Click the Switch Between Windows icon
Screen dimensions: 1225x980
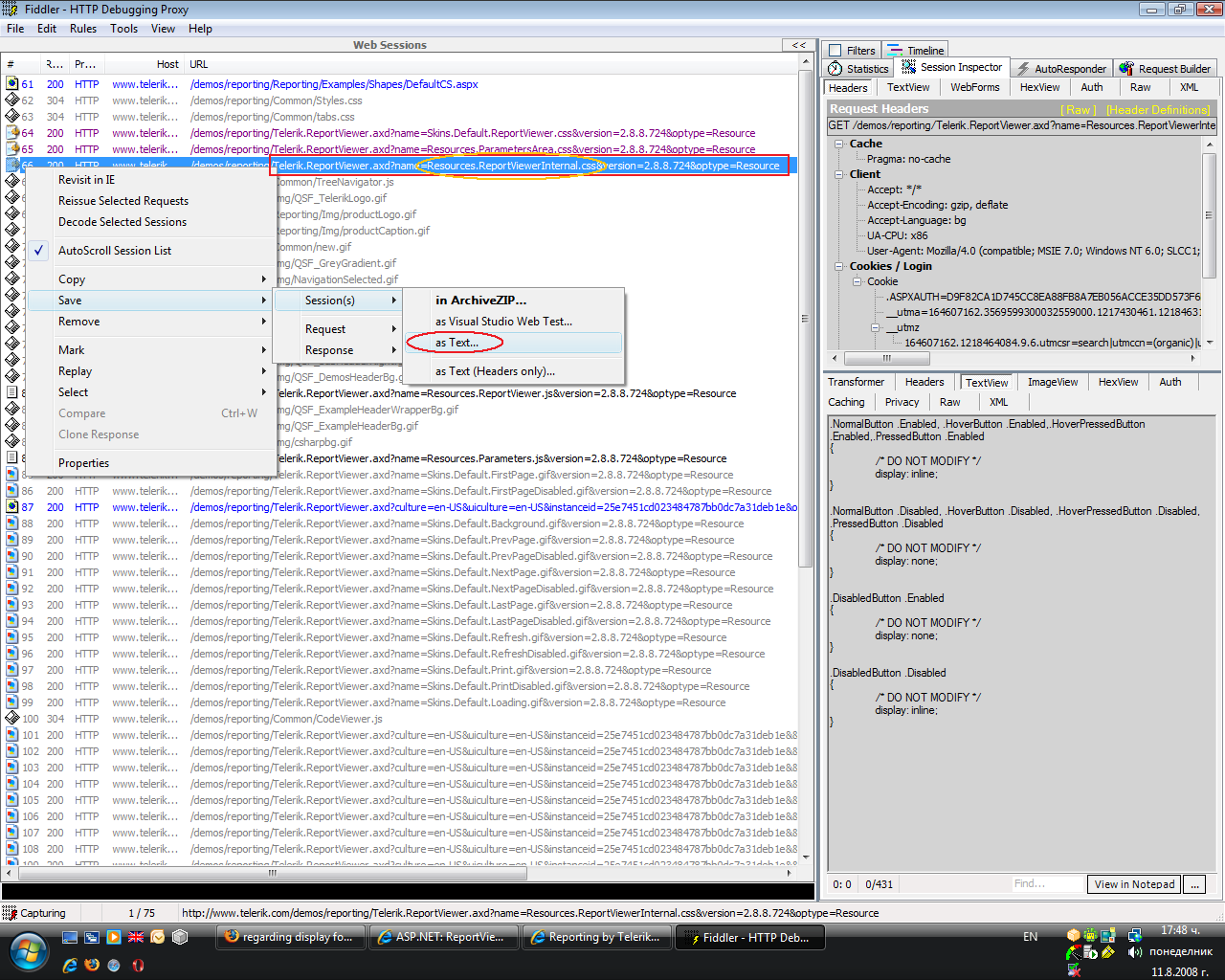pos(92,937)
